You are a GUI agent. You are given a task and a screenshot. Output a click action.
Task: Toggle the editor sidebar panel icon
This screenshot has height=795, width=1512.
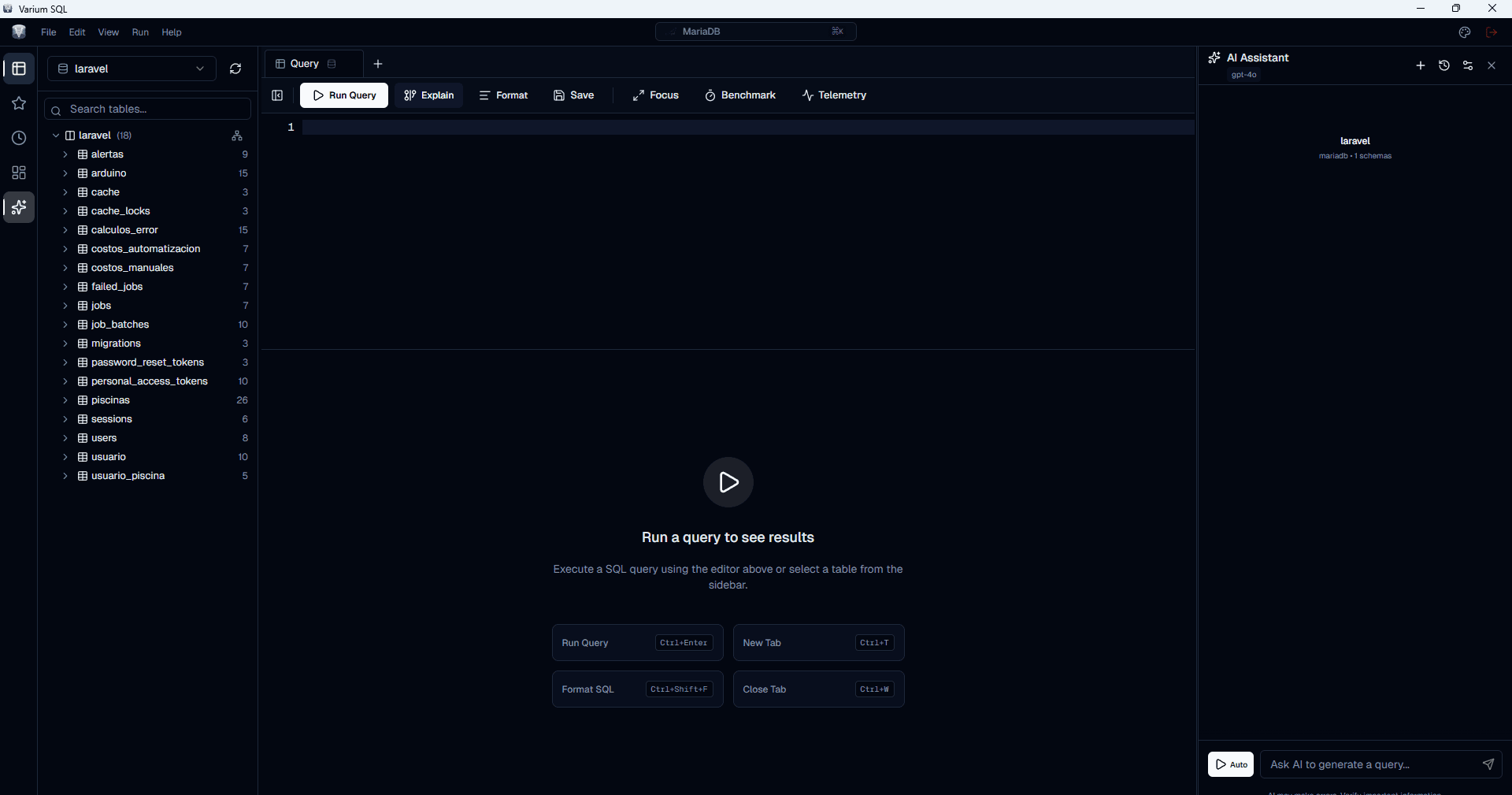pyautogui.click(x=277, y=95)
